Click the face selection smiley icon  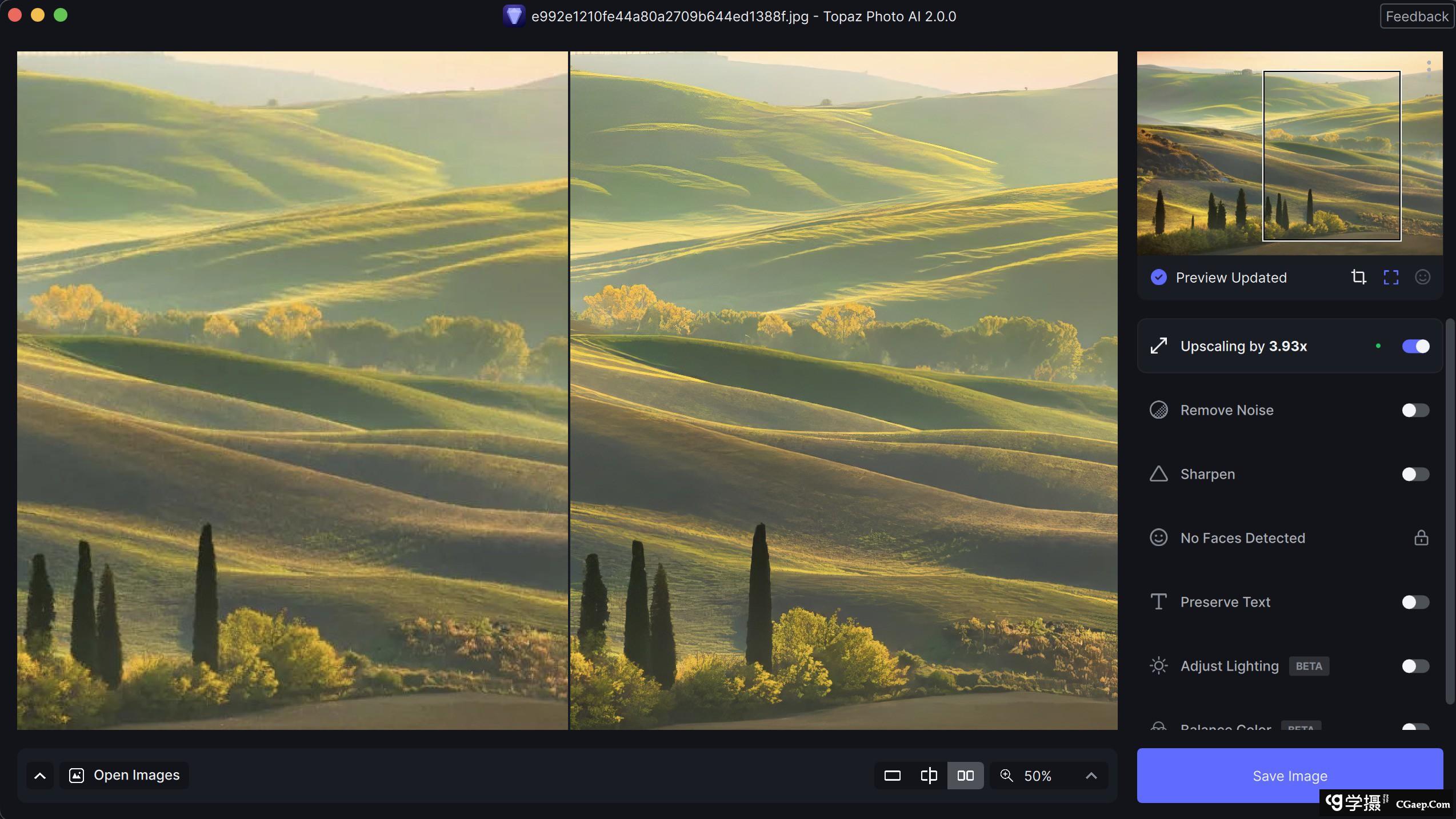pos(1422,278)
